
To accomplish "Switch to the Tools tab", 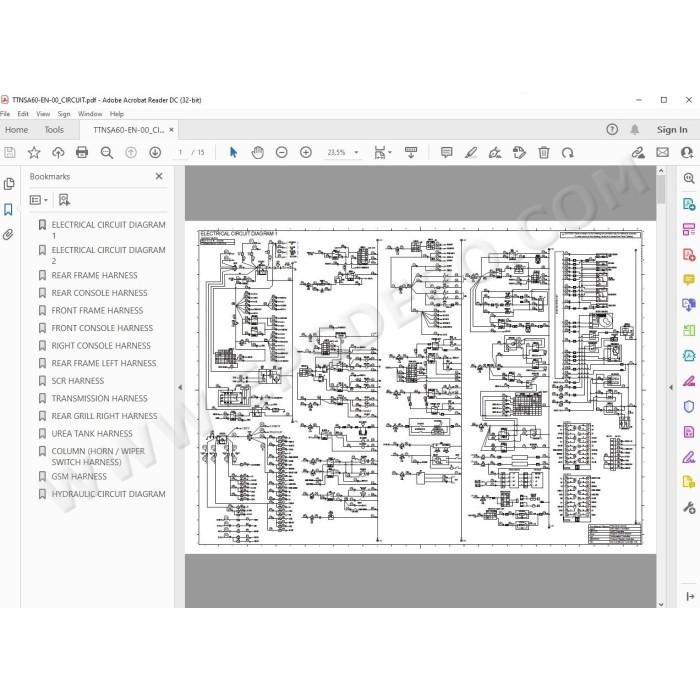I will click(54, 129).
